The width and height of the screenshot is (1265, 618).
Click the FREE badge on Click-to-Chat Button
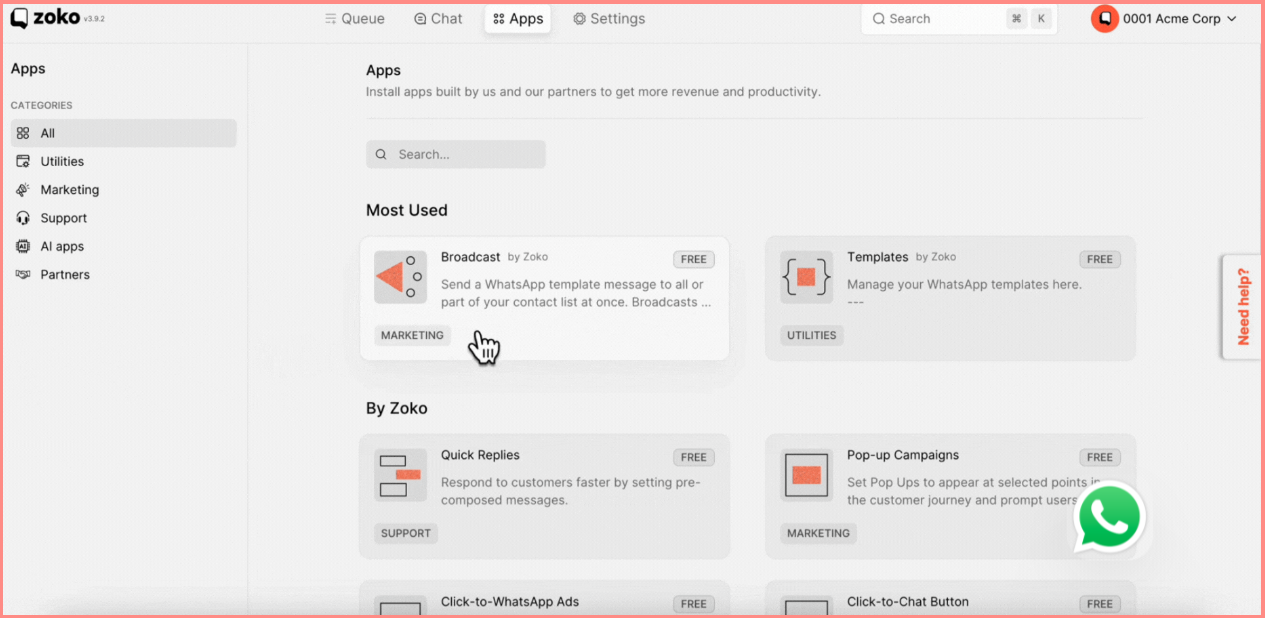point(1100,604)
